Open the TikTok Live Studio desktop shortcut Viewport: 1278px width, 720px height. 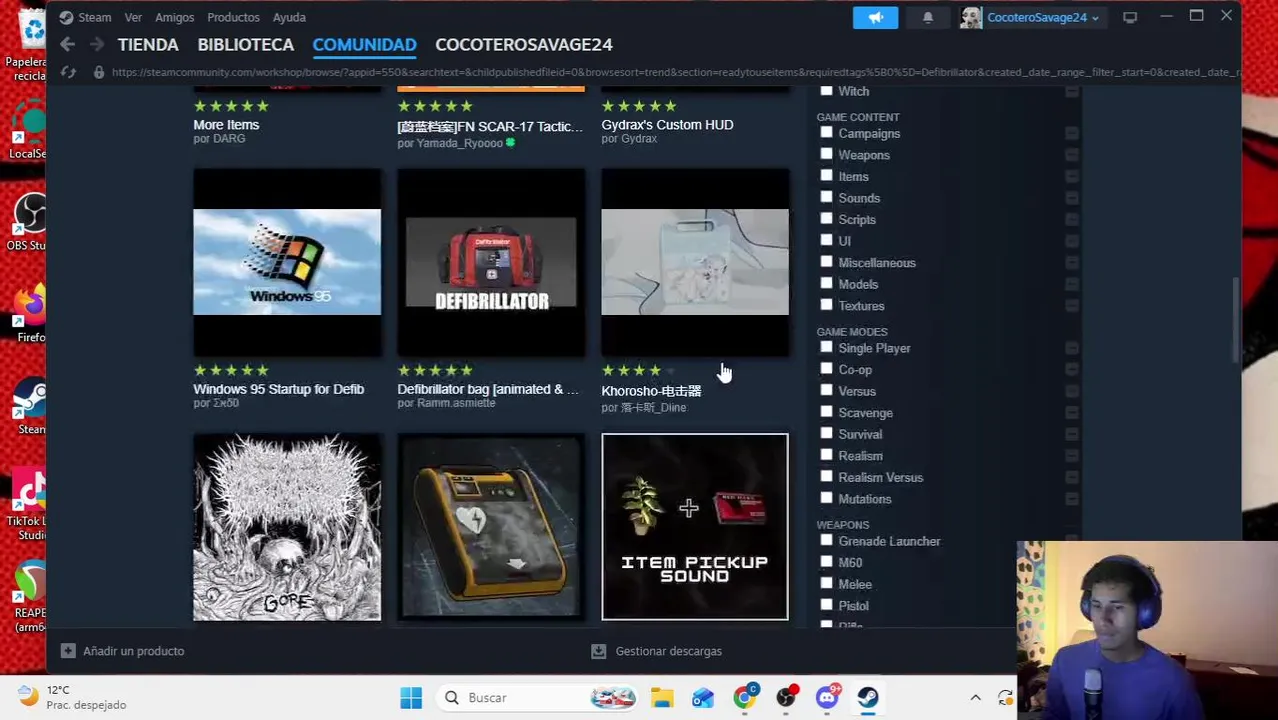point(30,506)
